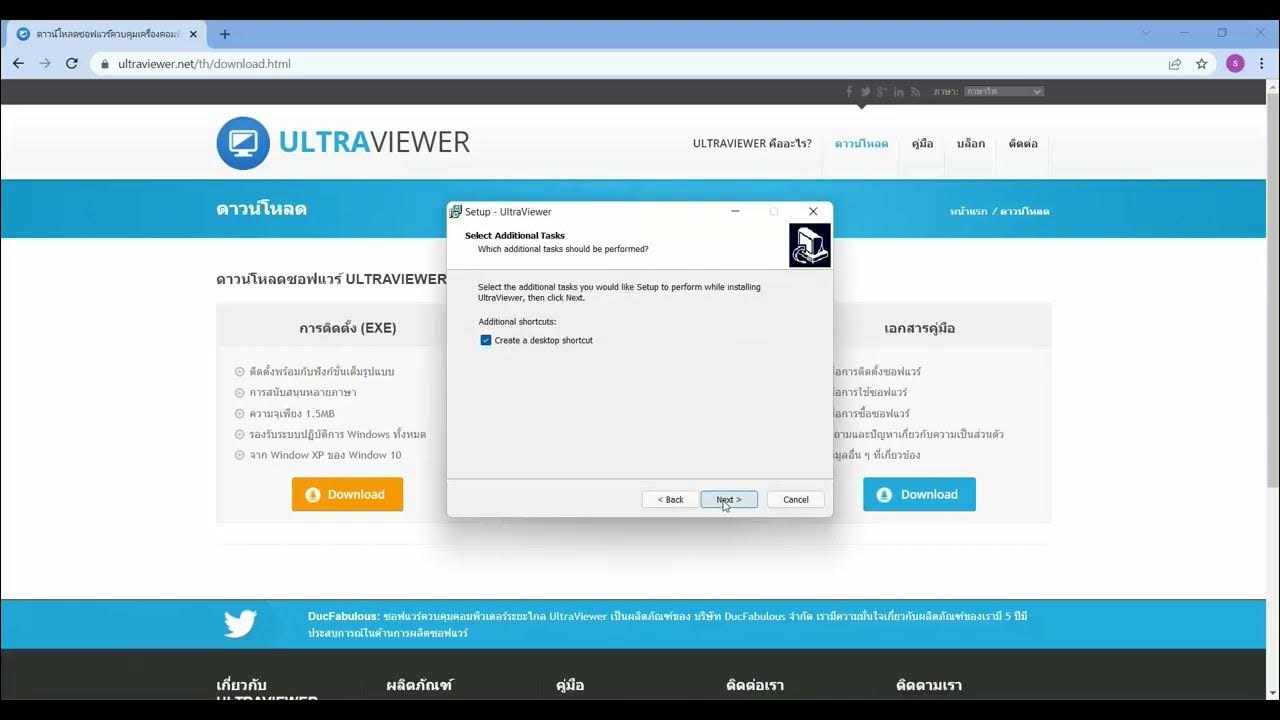Click the orange Download button
Image resolution: width=1280 pixels, height=720 pixels.
pyautogui.click(x=347, y=494)
